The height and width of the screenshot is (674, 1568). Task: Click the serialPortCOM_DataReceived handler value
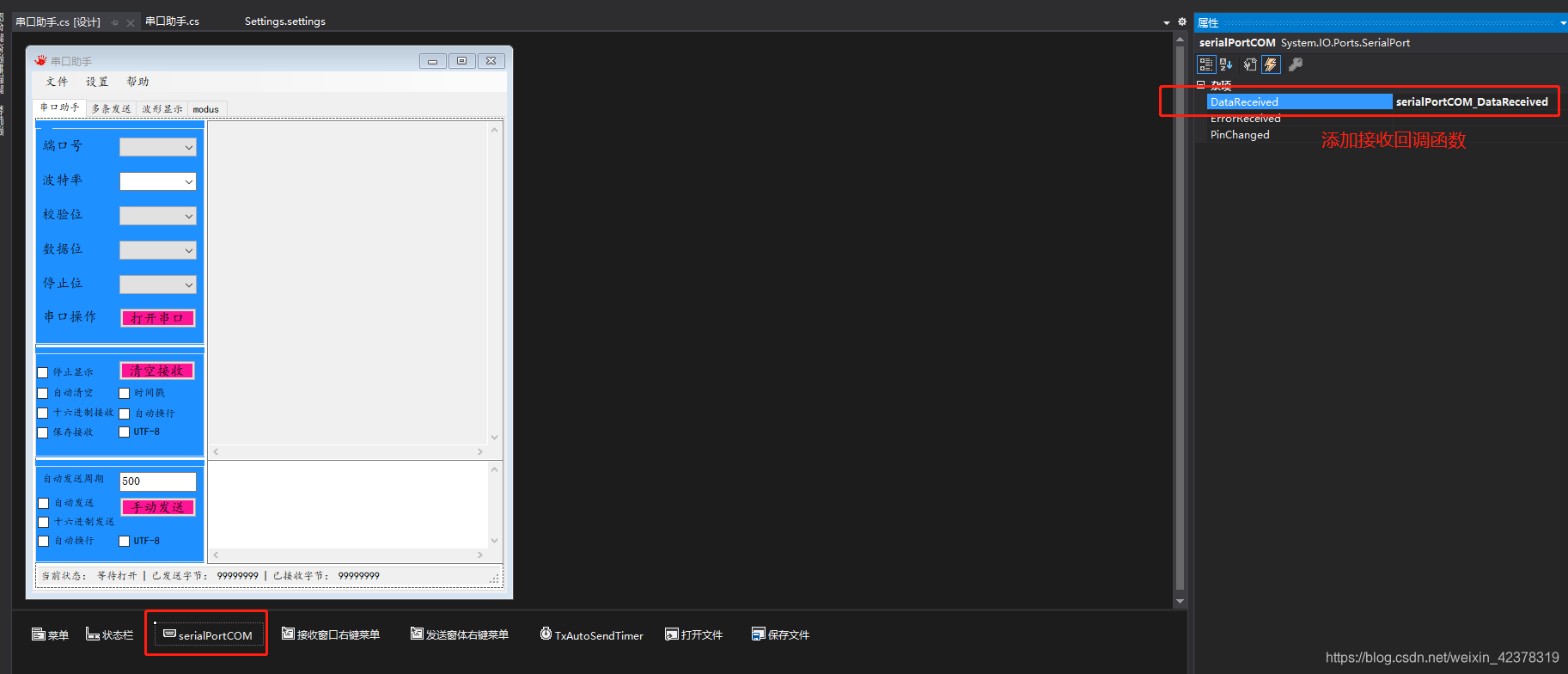coord(1472,101)
